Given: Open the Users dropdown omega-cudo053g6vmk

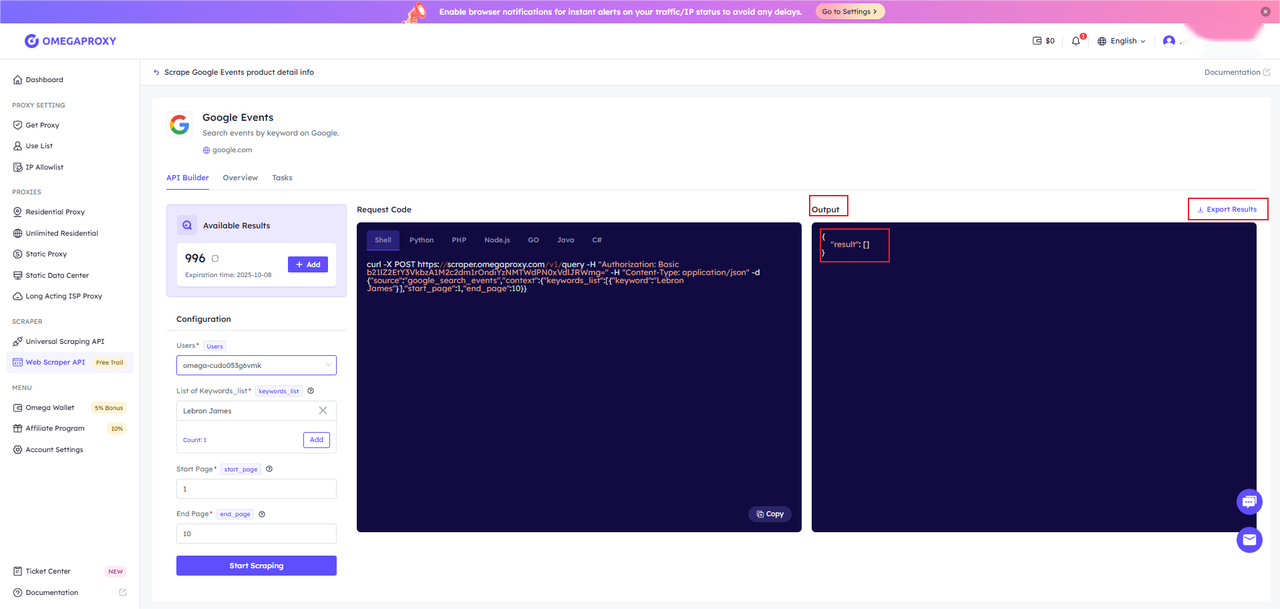Looking at the screenshot, I should [x=256, y=365].
